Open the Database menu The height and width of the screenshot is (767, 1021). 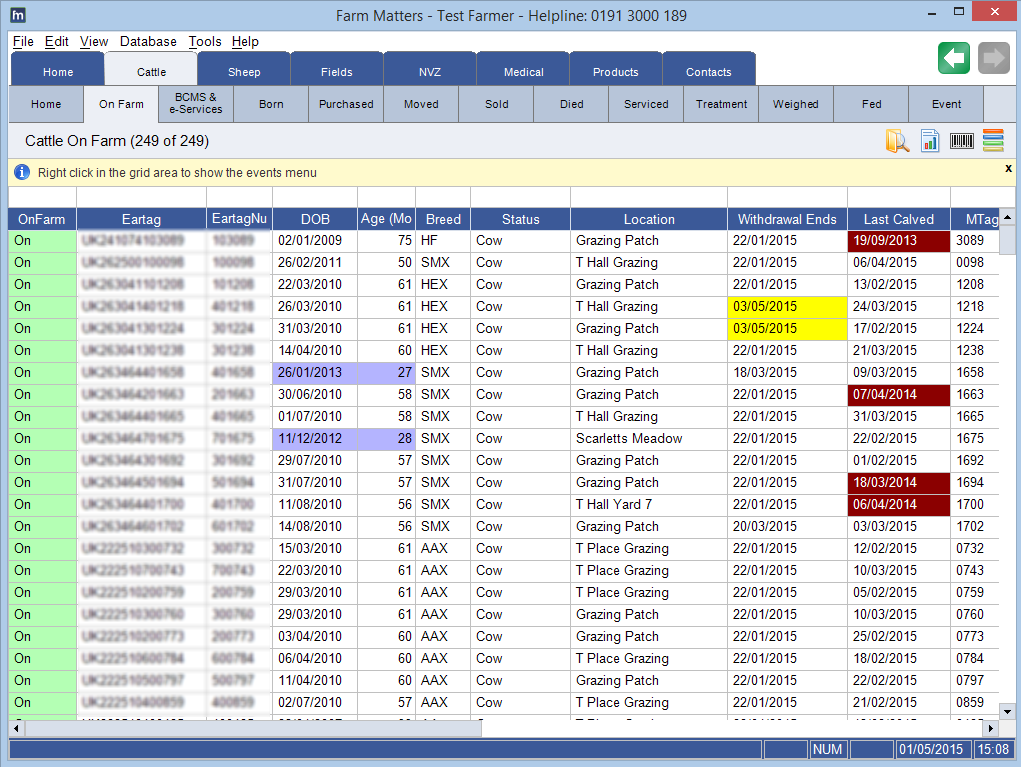click(x=147, y=42)
